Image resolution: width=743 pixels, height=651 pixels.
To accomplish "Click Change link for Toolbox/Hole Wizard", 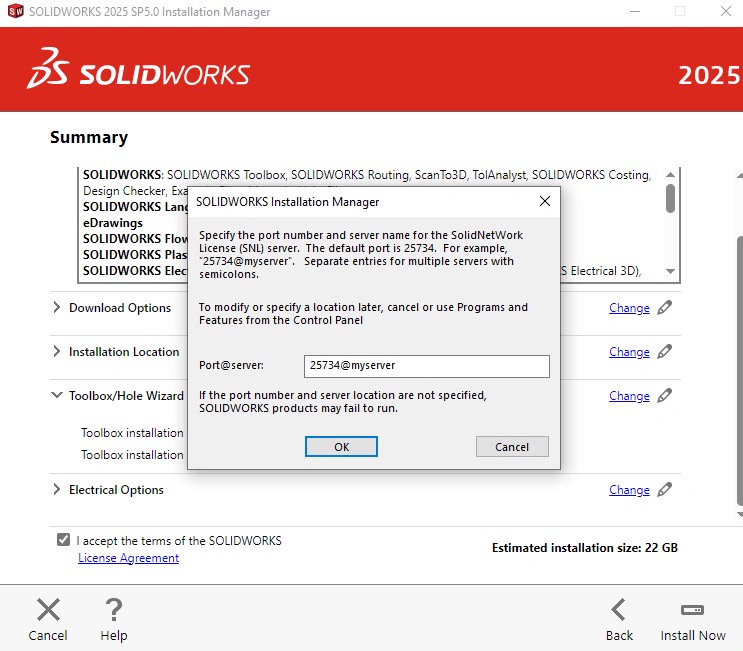I will 629,396.
